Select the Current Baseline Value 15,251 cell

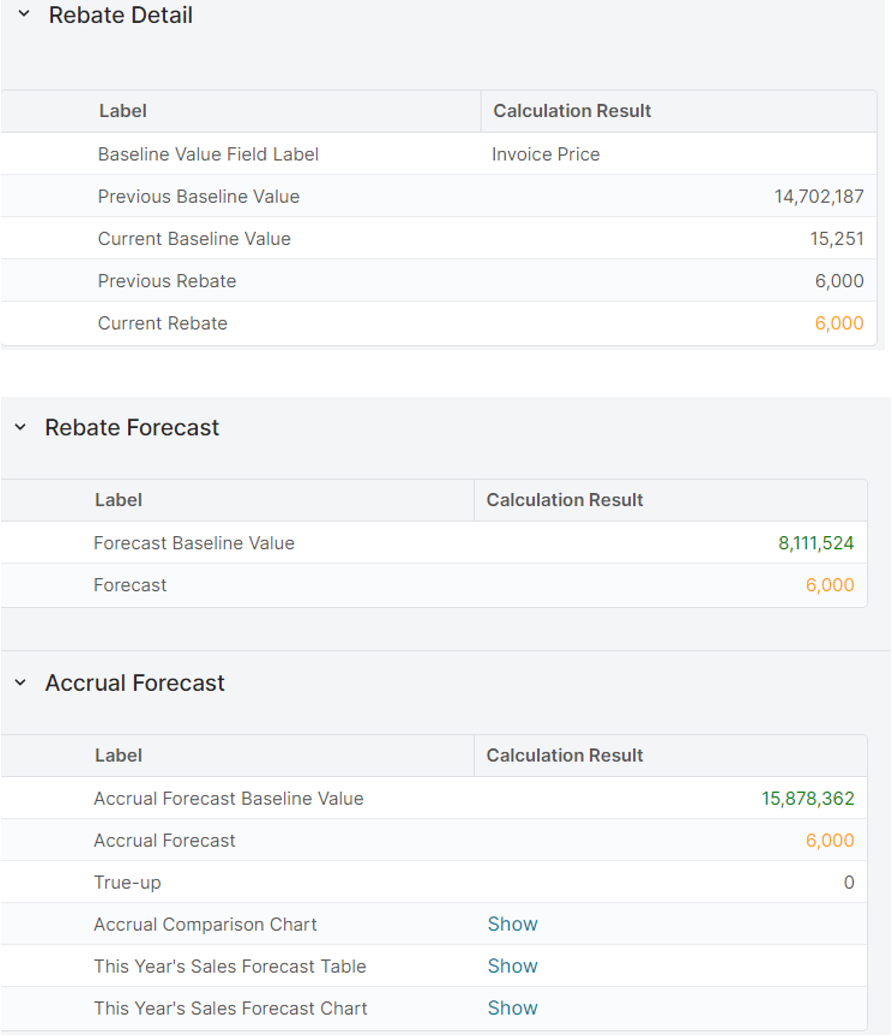(x=836, y=239)
